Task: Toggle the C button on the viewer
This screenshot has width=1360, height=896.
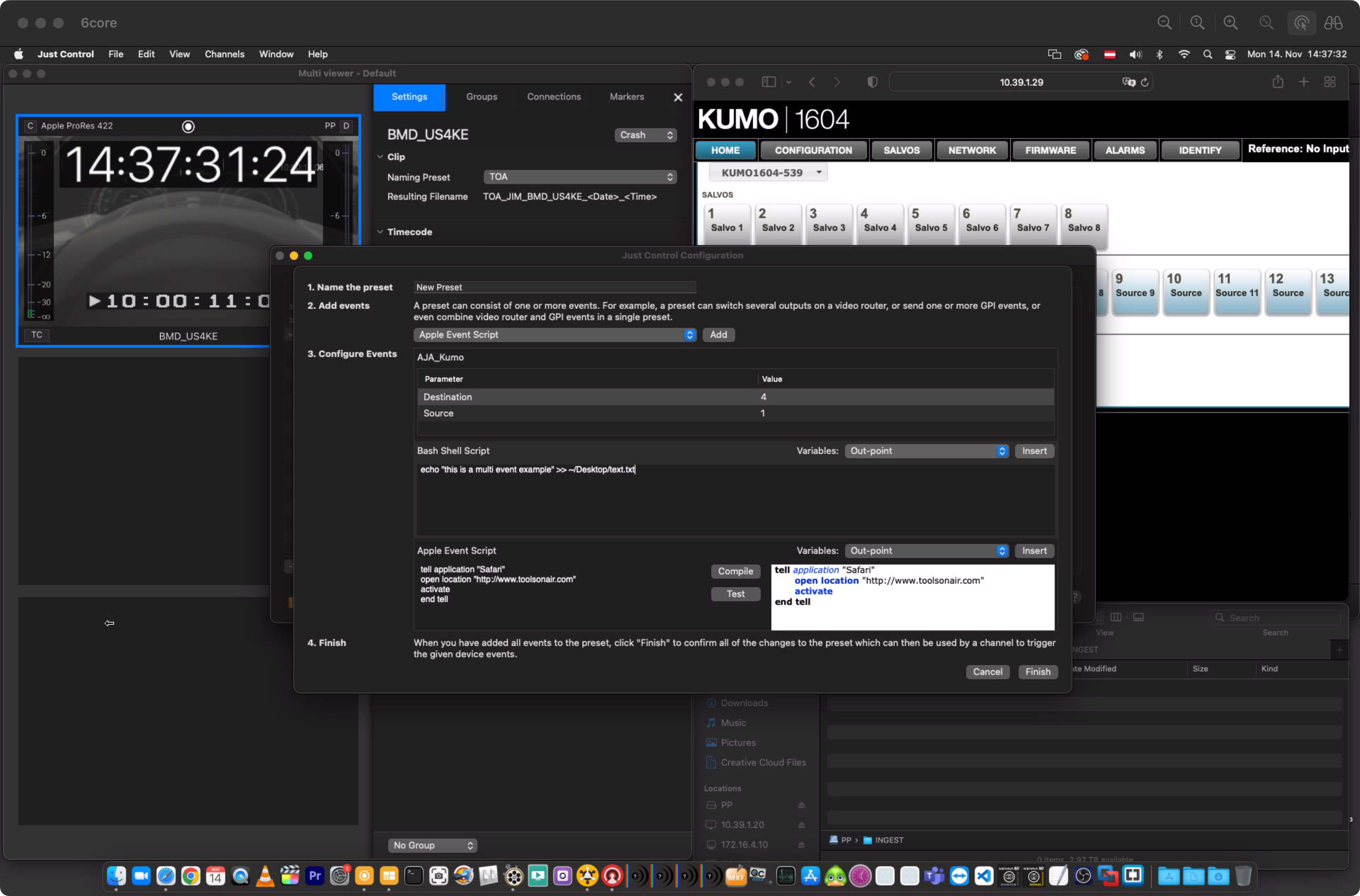Action: click(x=30, y=126)
